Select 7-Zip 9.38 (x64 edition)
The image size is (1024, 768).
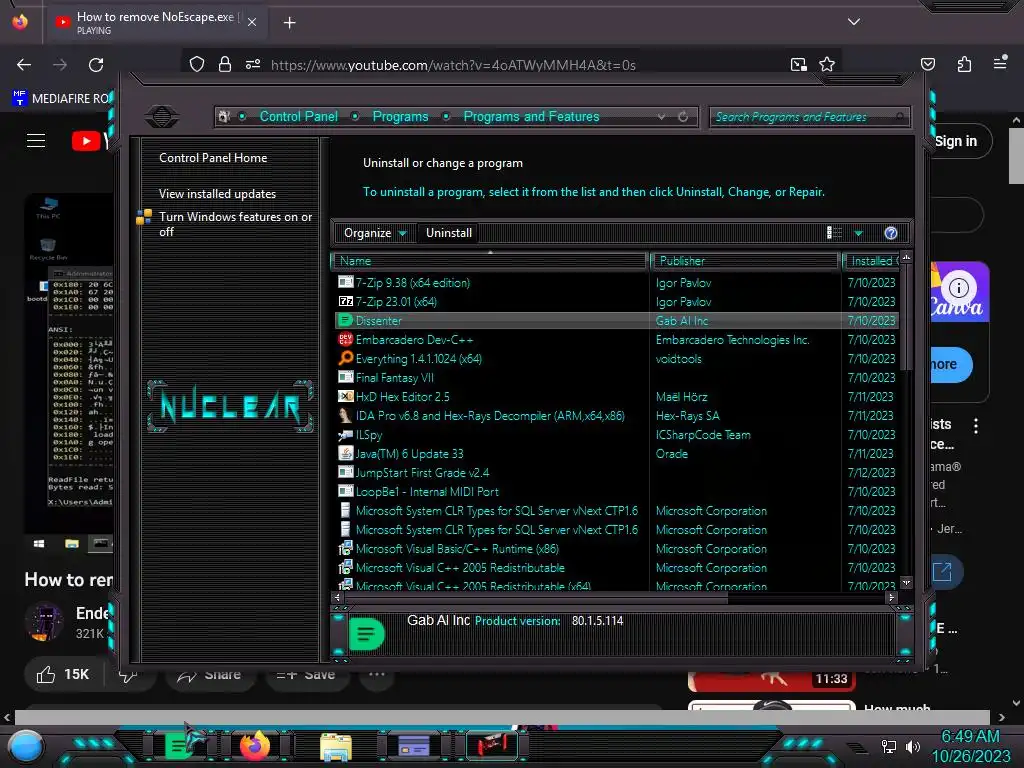coord(616,283)
